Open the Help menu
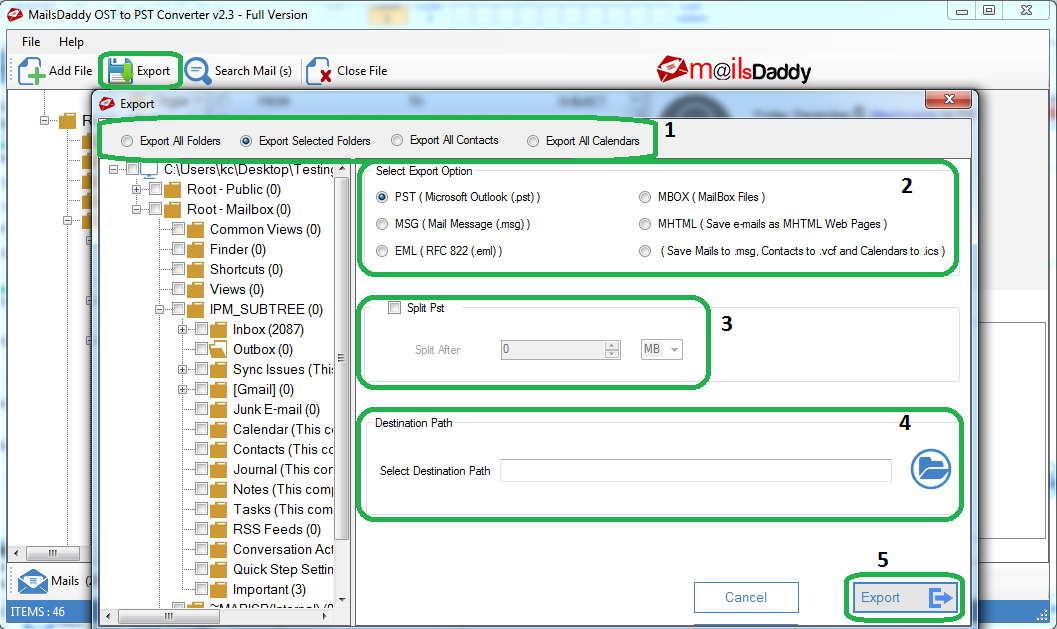Screen dimensions: 1057x629 (71, 42)
